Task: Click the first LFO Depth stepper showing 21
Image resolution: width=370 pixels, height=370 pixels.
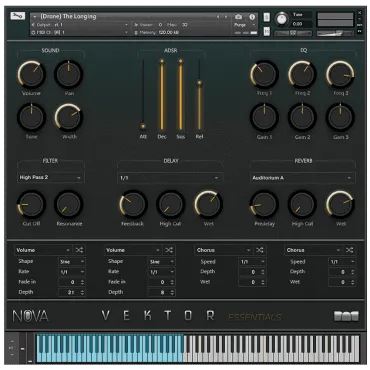Action: pos(72,292)
